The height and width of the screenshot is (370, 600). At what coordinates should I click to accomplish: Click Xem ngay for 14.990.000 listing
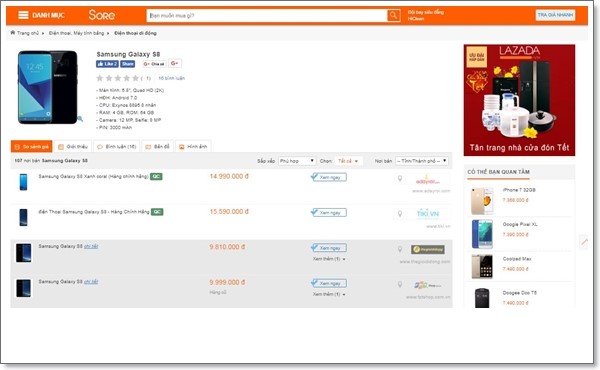coord(329,177)
